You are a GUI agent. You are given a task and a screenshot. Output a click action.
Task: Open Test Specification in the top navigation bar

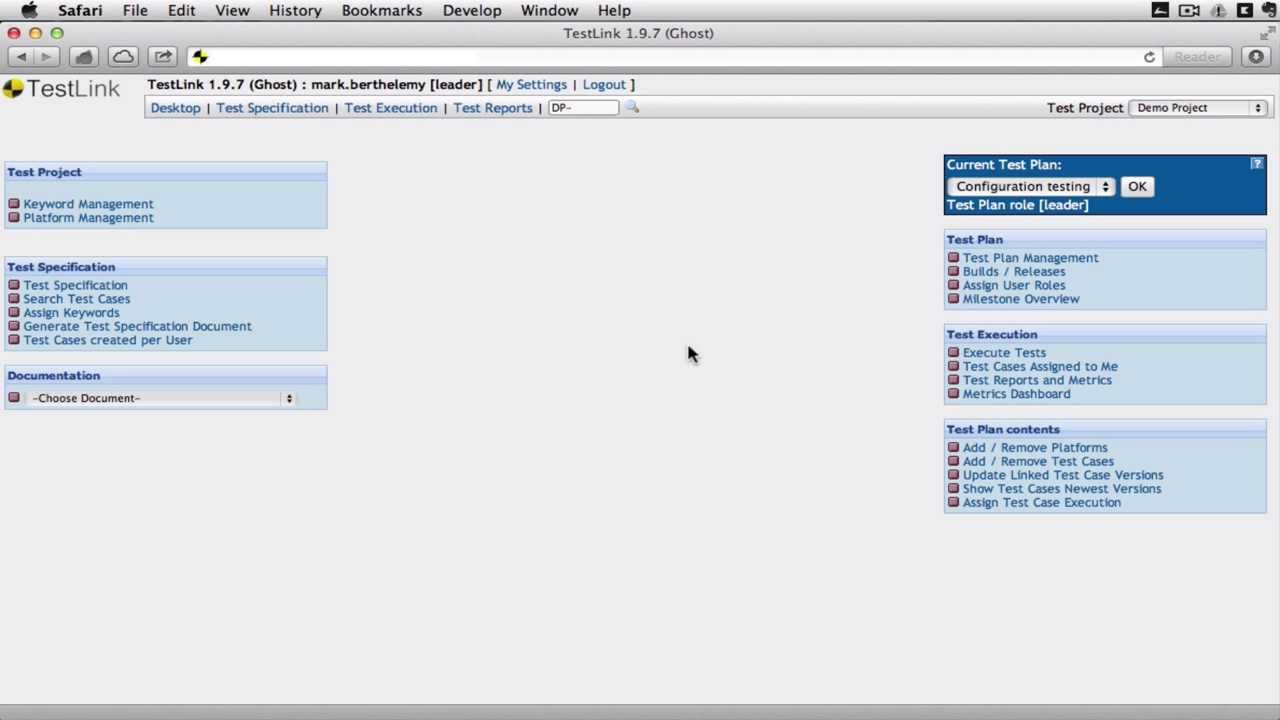[x=272, y=108]
